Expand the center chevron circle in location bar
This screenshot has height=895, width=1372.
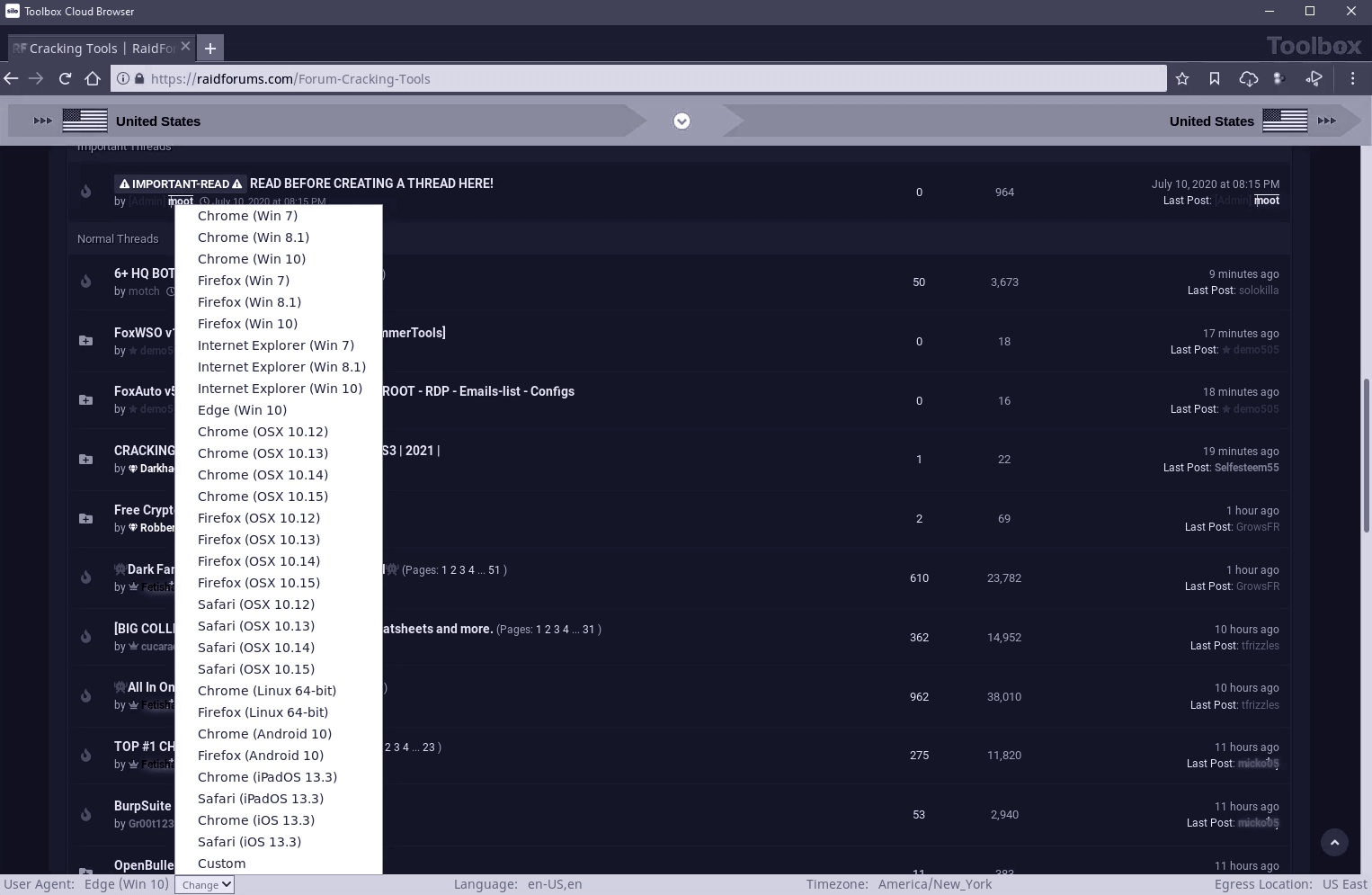click(682, 121)
